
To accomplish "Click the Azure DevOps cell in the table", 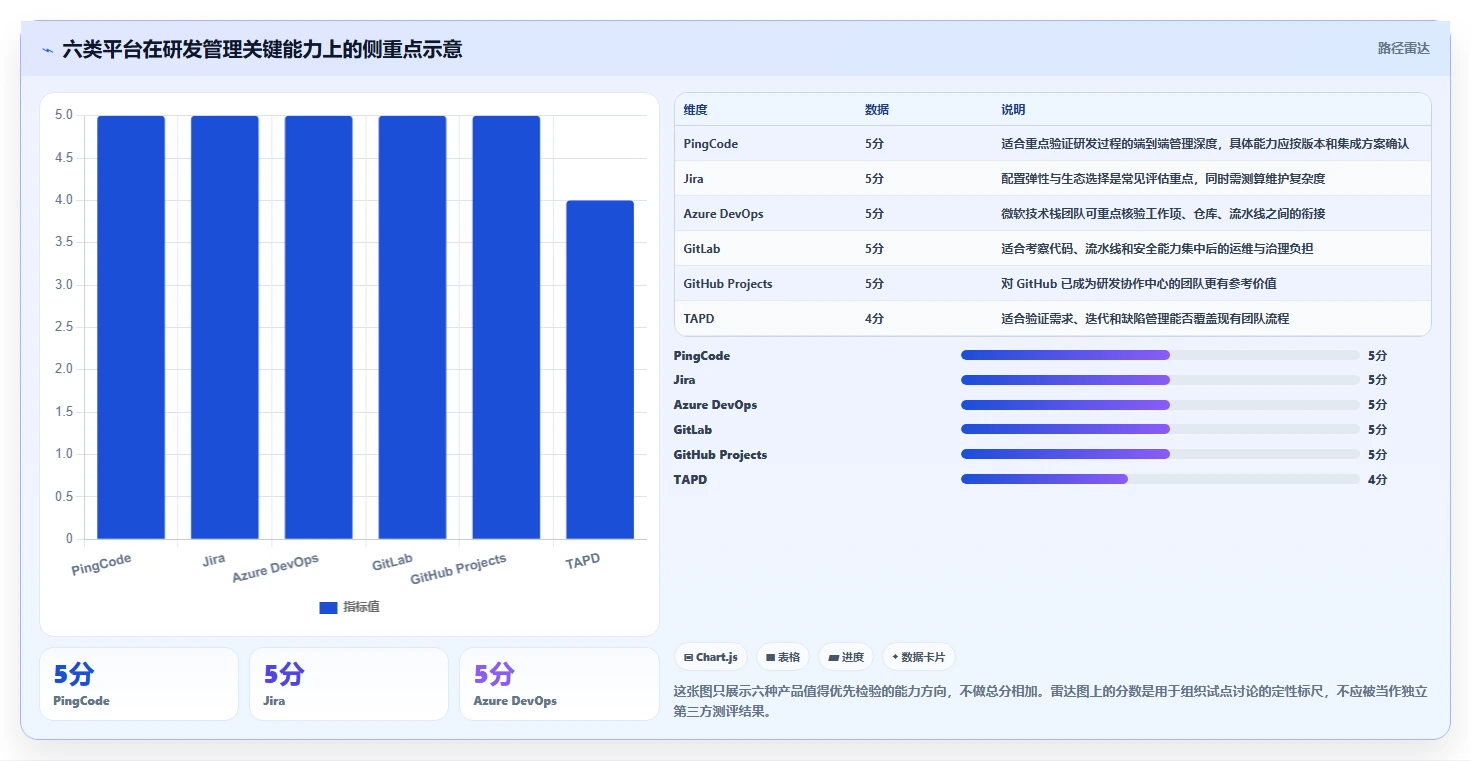I will pos(724,214).
